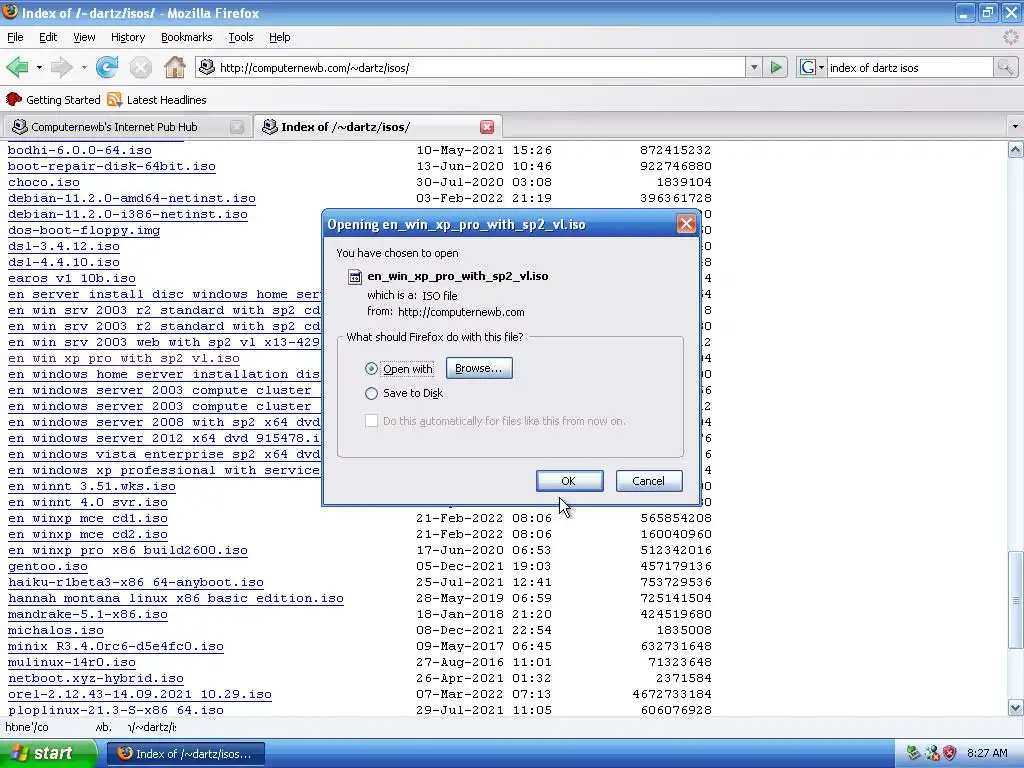
Task: Click the first green tray icon
Action: tap(914, 753)
